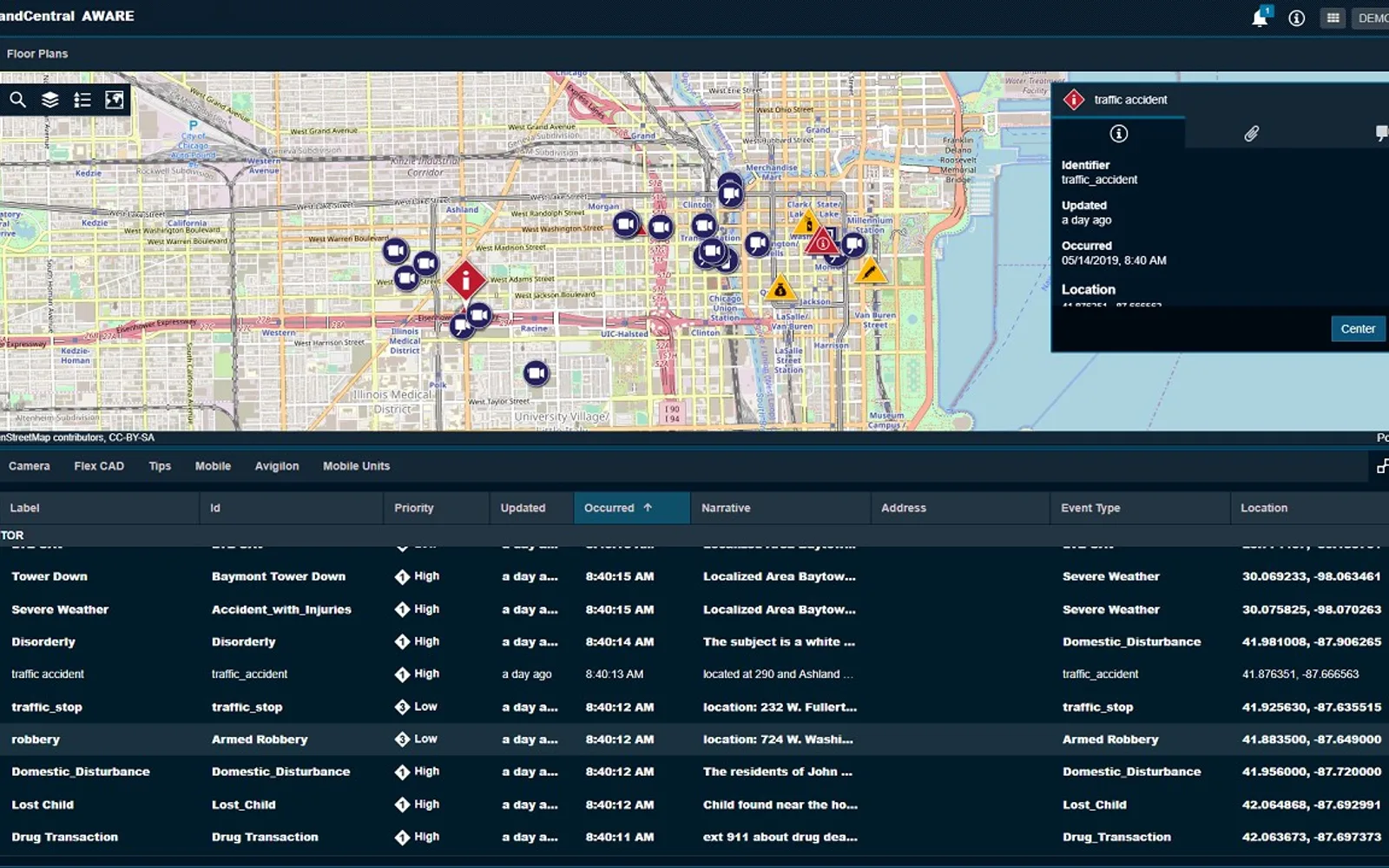Open the DEMO user menu
This screenshot has height=868, width=1389.
(x=1372, y=18)
